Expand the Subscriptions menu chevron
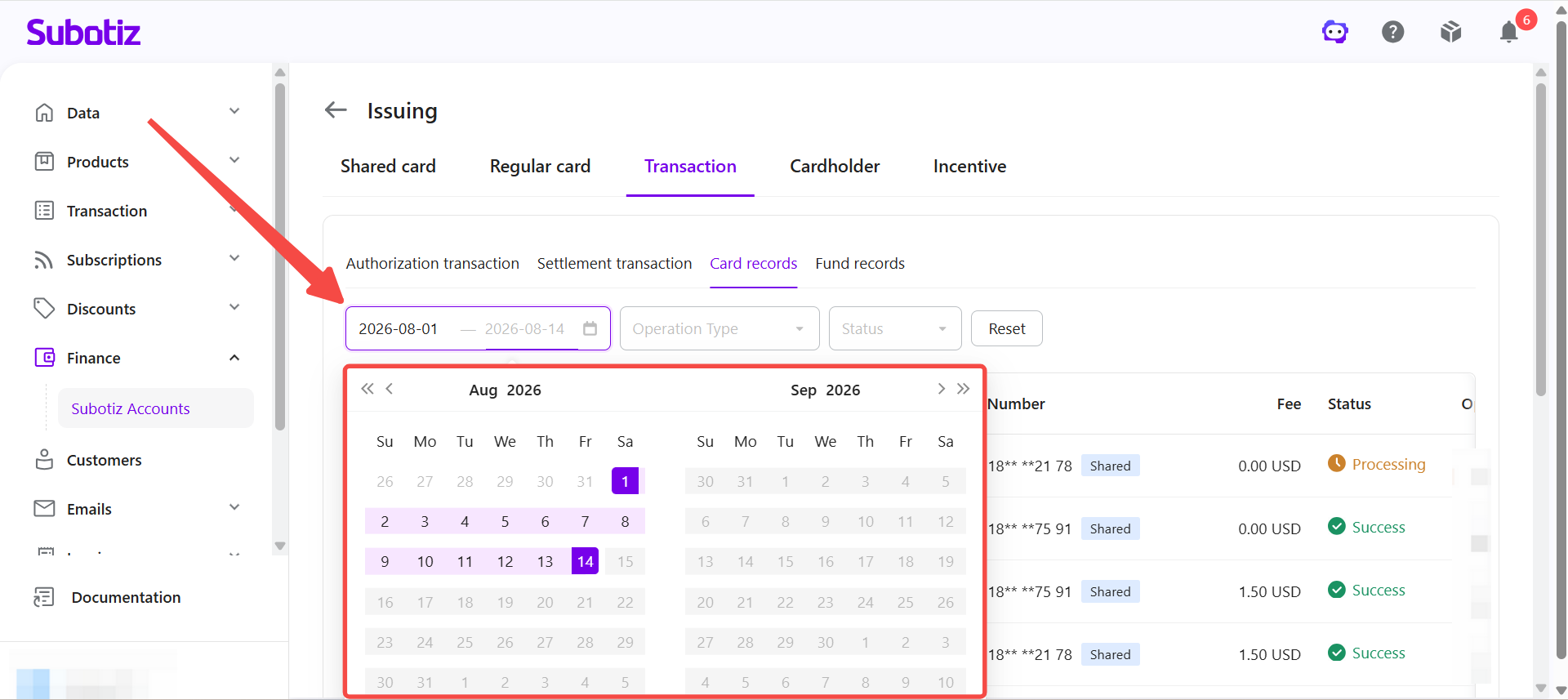Viewport: 1568px width, 700px height. (234, 258)
